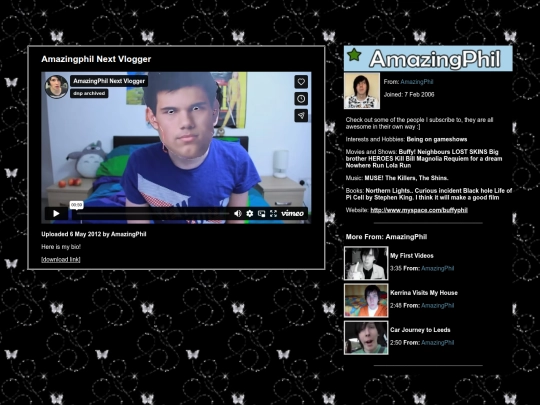
Task: Open 'Kerrina Visits My House' title
Action: (424, 293)
